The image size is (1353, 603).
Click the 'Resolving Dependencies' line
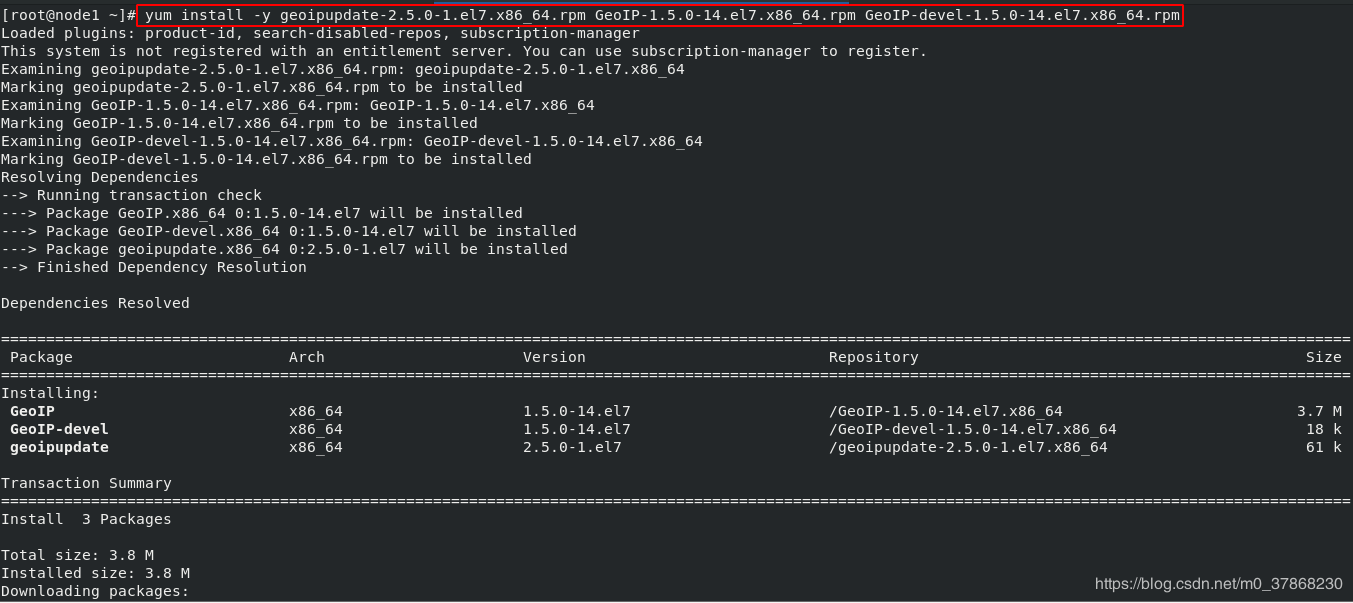point(100,177)
